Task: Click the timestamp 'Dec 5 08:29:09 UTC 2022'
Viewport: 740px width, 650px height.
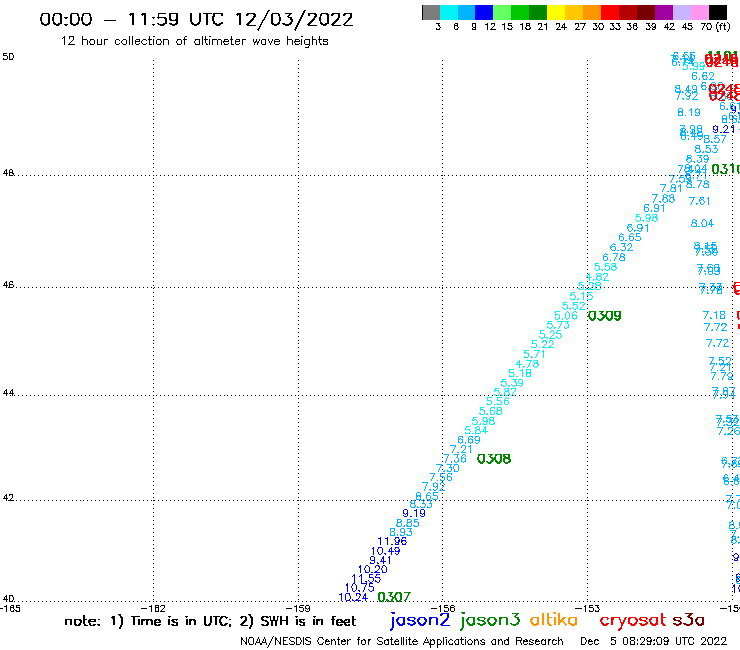Action: pos(654,642)
